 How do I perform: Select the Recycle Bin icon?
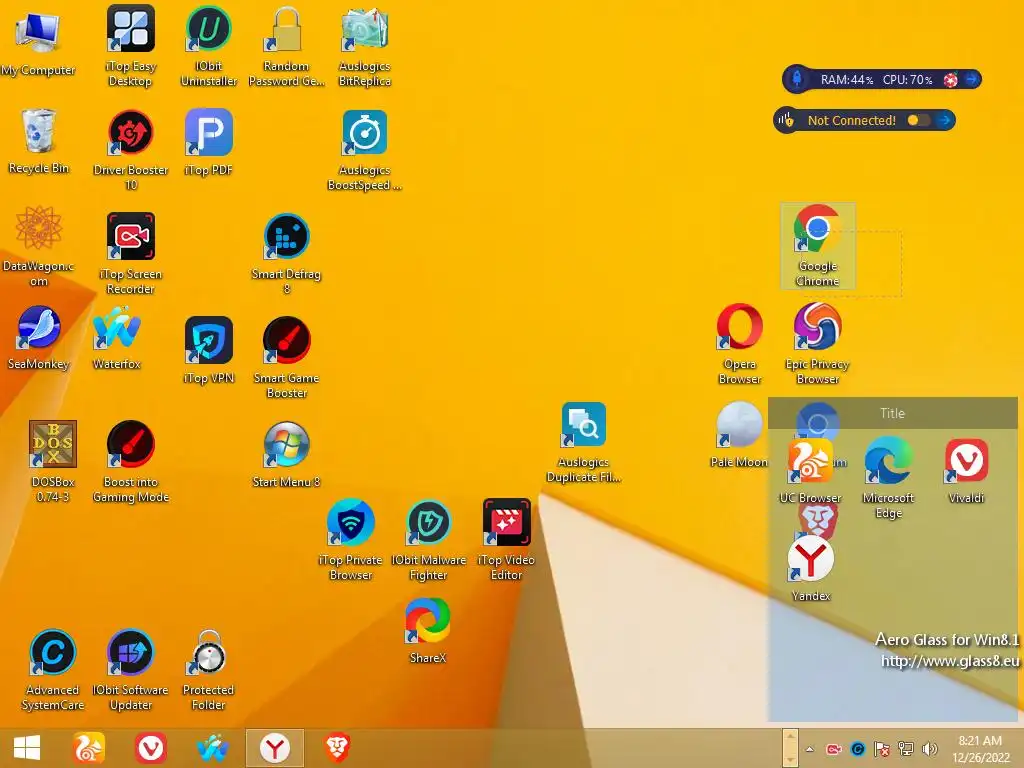(39, 141)
